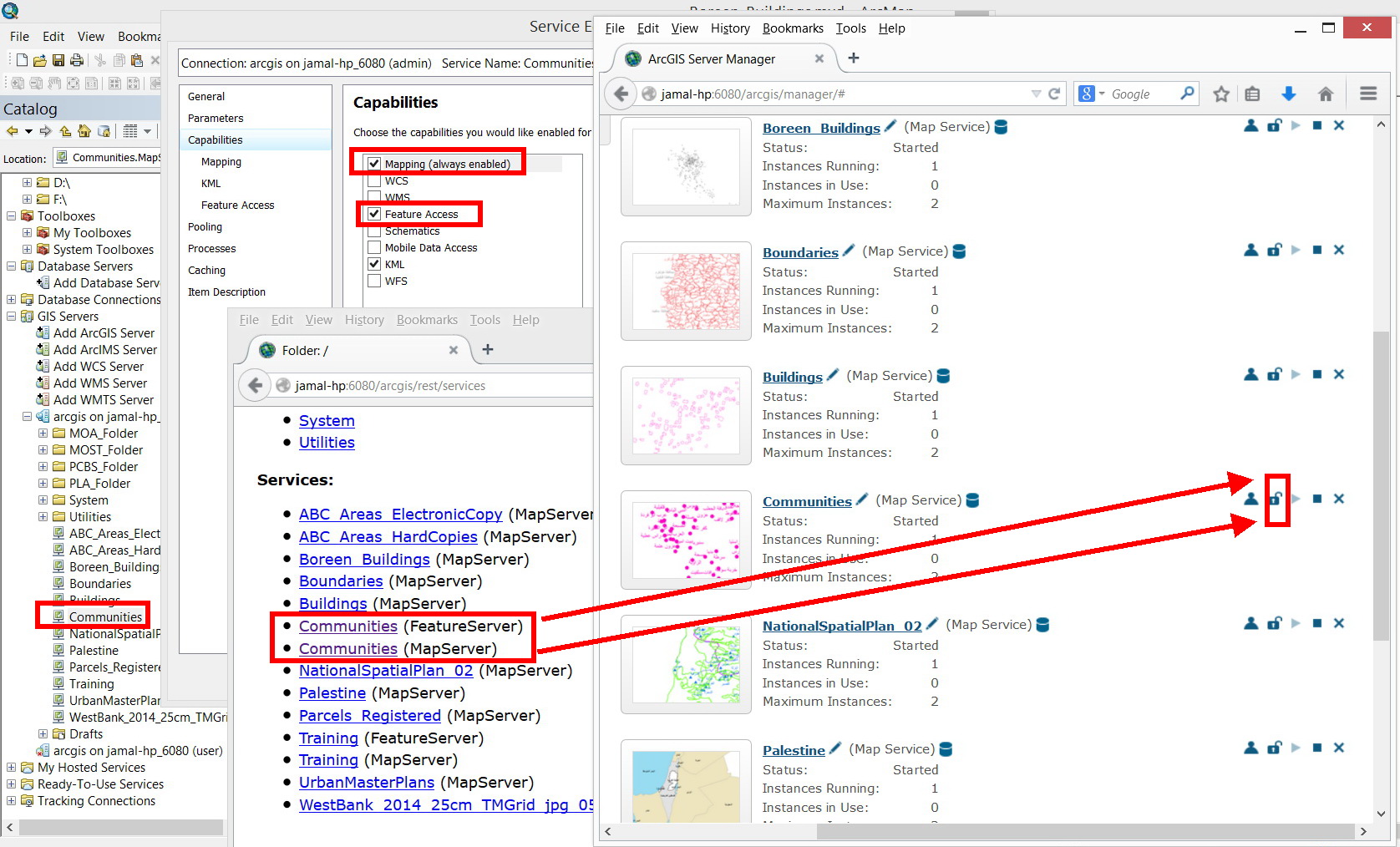This screenshot has height=847, width=1400.
Task: Select Communities service in Catalog tree
Action: point(105,616)
